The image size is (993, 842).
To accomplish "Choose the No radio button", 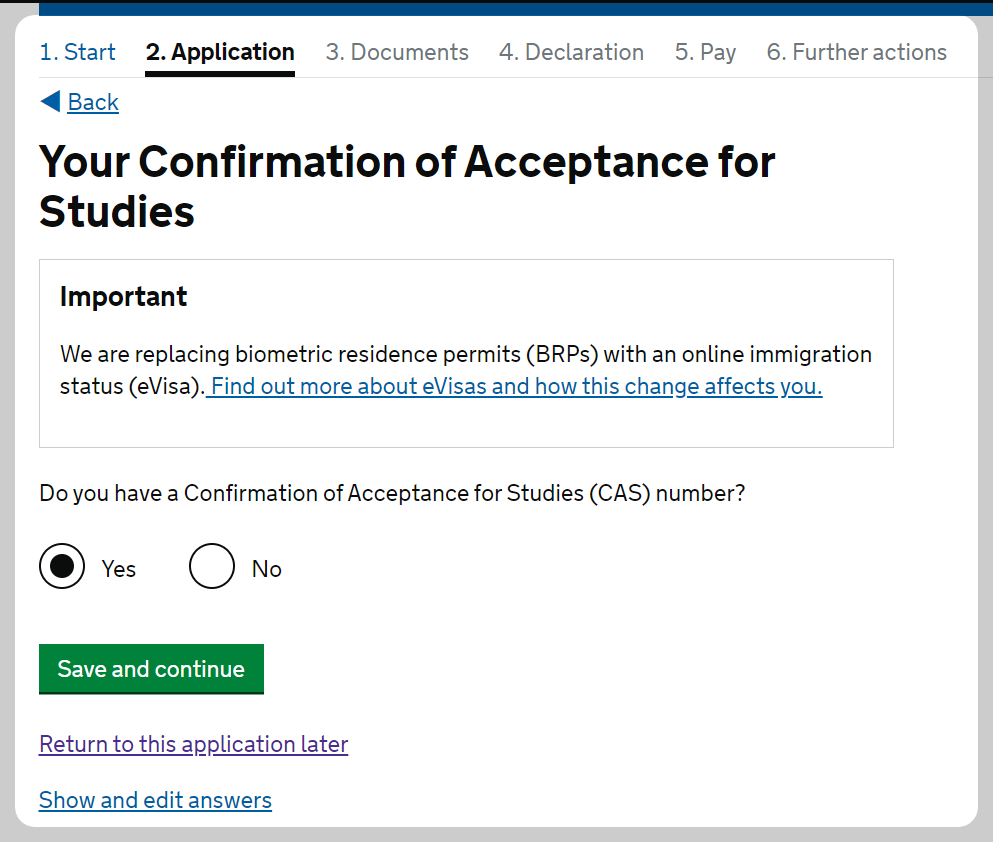I will [212, 567].
